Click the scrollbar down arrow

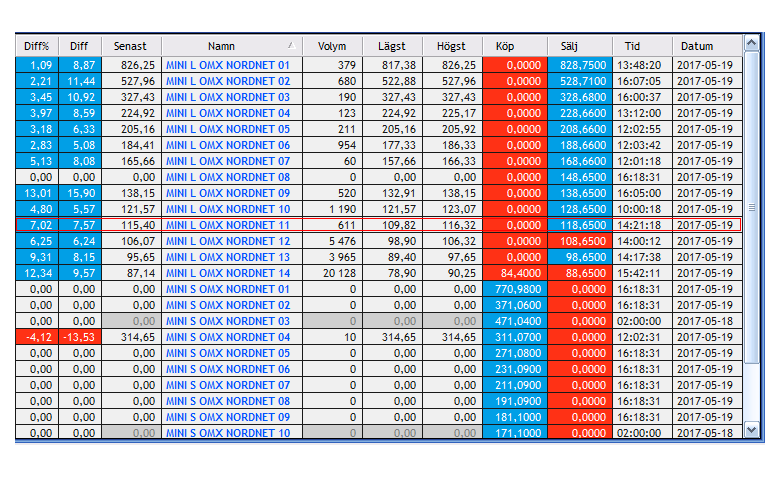tap(752, 431)
